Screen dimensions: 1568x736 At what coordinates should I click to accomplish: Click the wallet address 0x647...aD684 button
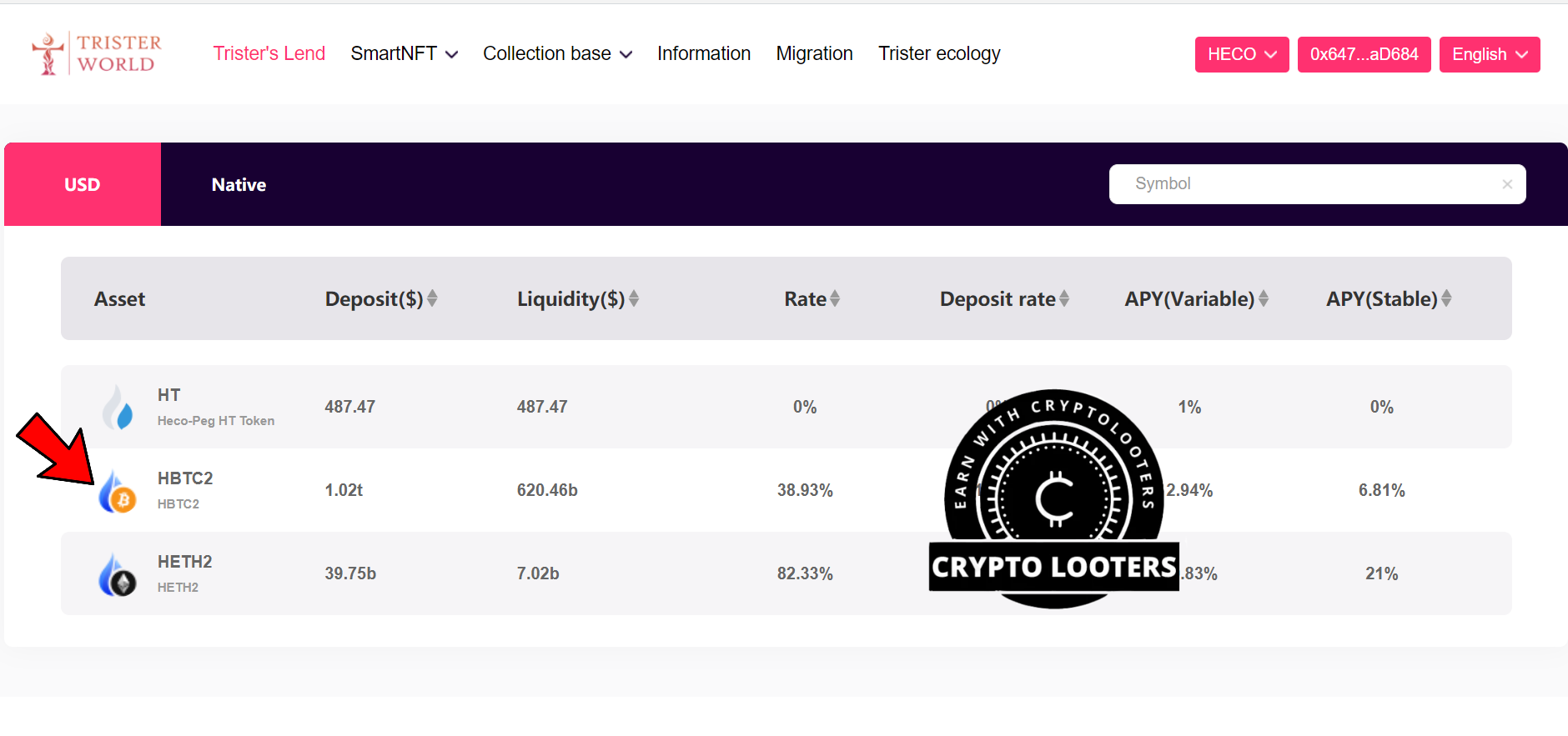click(1364, 54)
